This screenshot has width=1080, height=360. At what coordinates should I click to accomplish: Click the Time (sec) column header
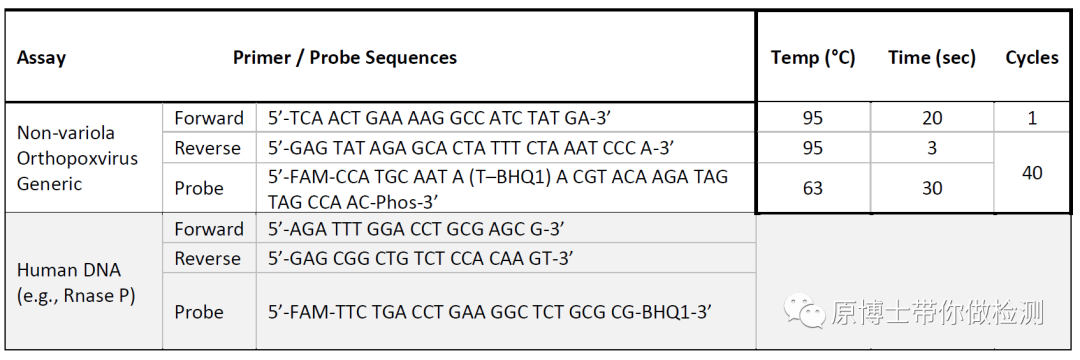coord(932,58)
